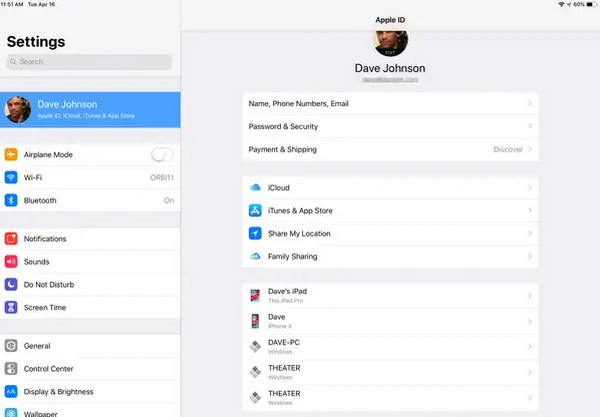The height and width of the screenshot is (417, 600).
Task: Select Control Center label in sidebar
Action: 49,369
